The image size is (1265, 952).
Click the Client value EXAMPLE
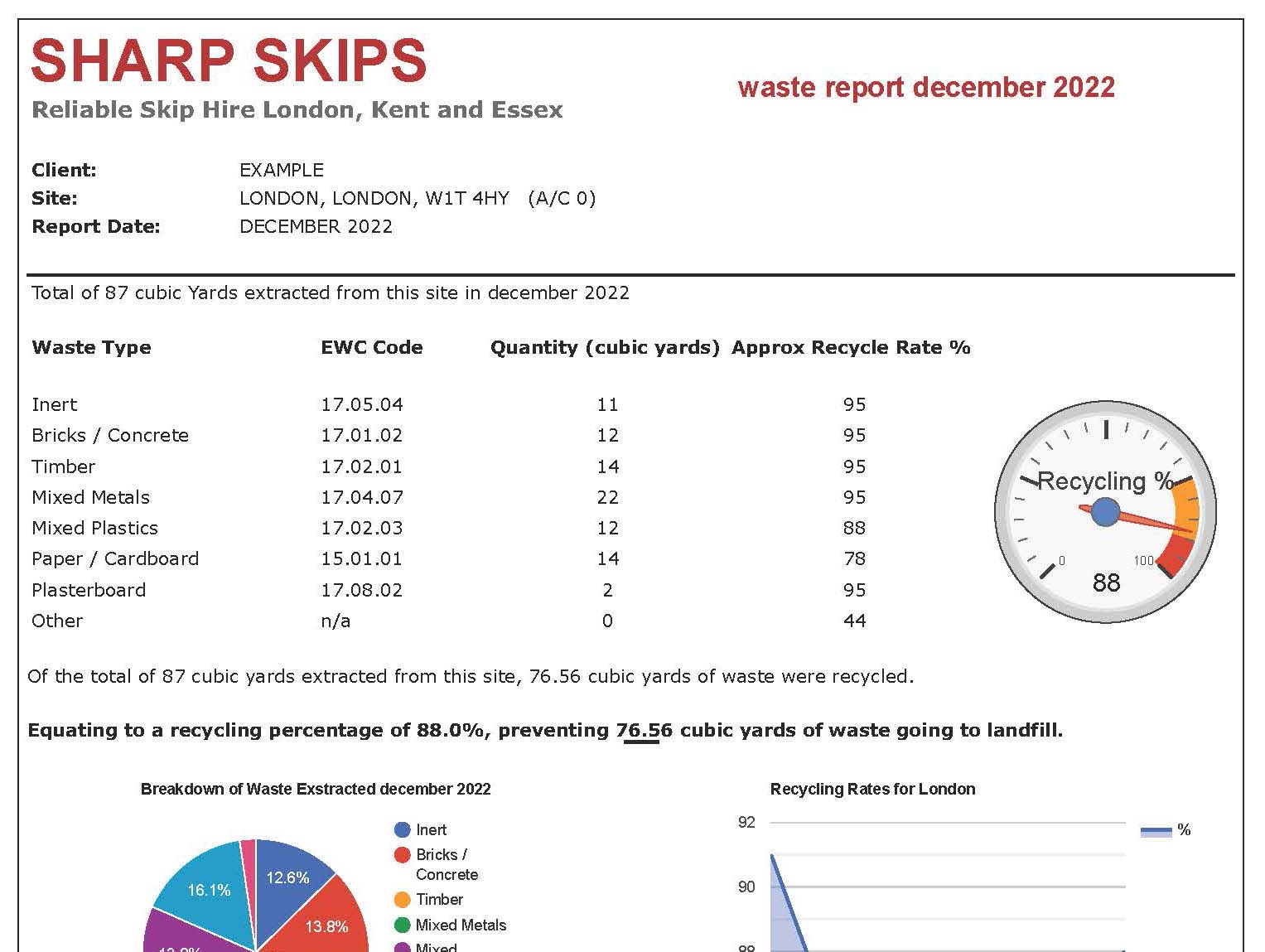click(x=282, y=170)
